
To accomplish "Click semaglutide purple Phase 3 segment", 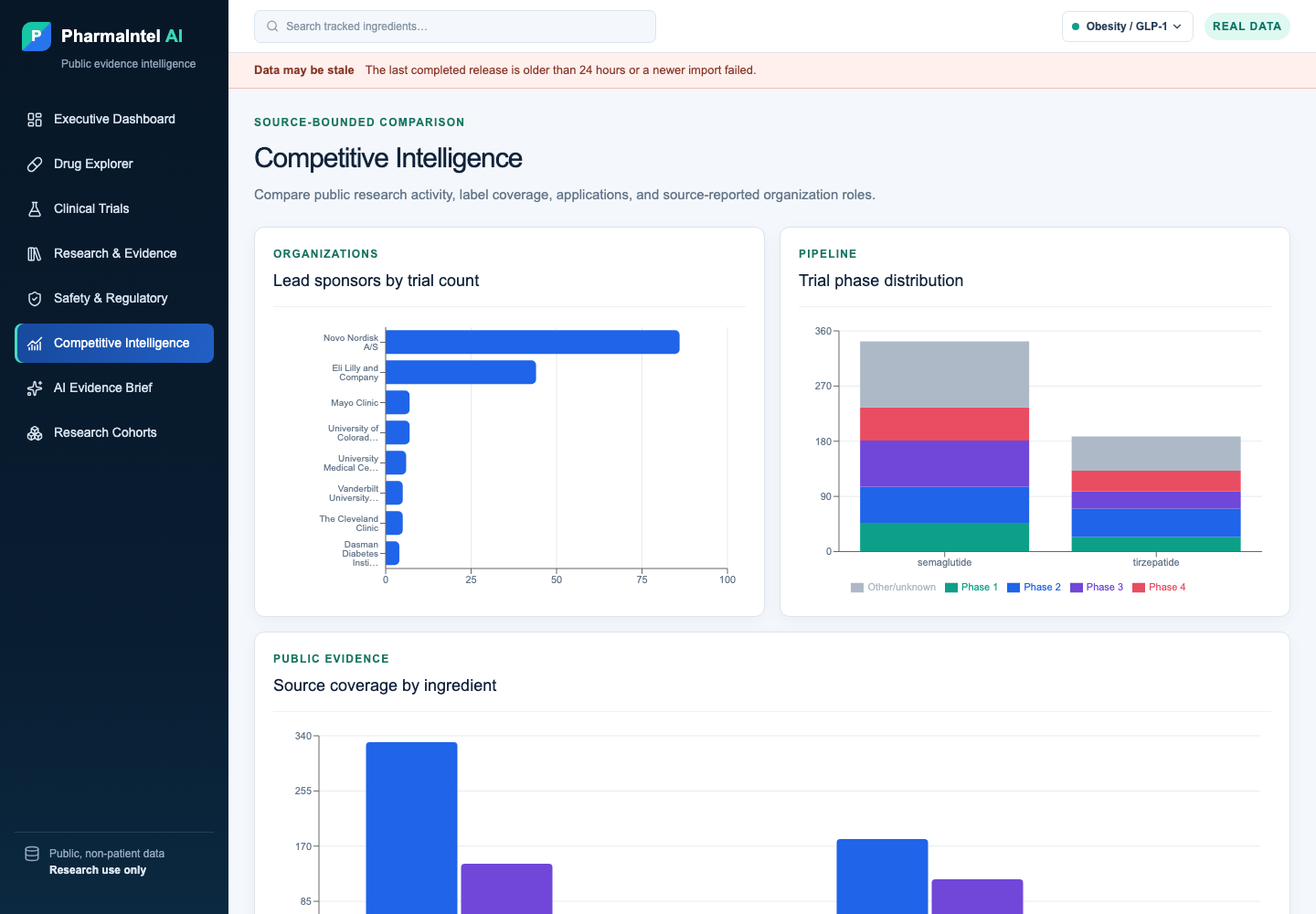I will click(944, 463).
